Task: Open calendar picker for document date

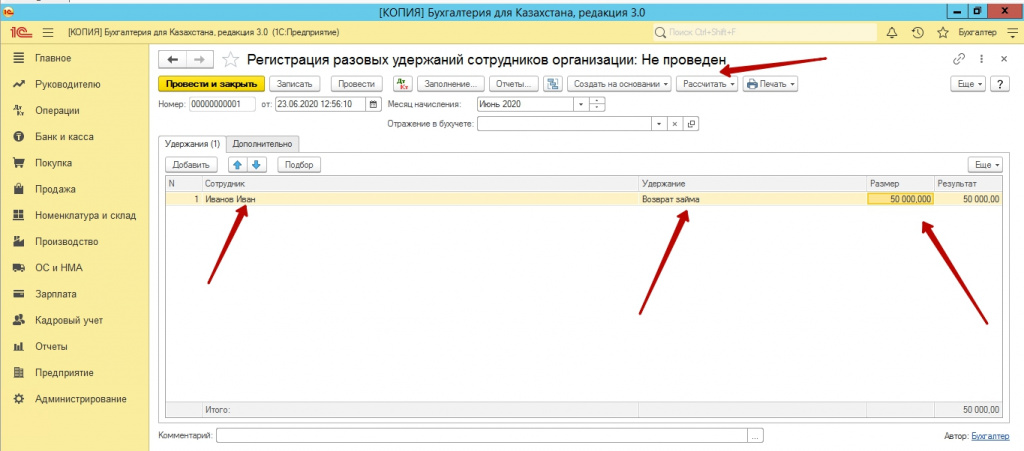Action: (x=374, y=104)
